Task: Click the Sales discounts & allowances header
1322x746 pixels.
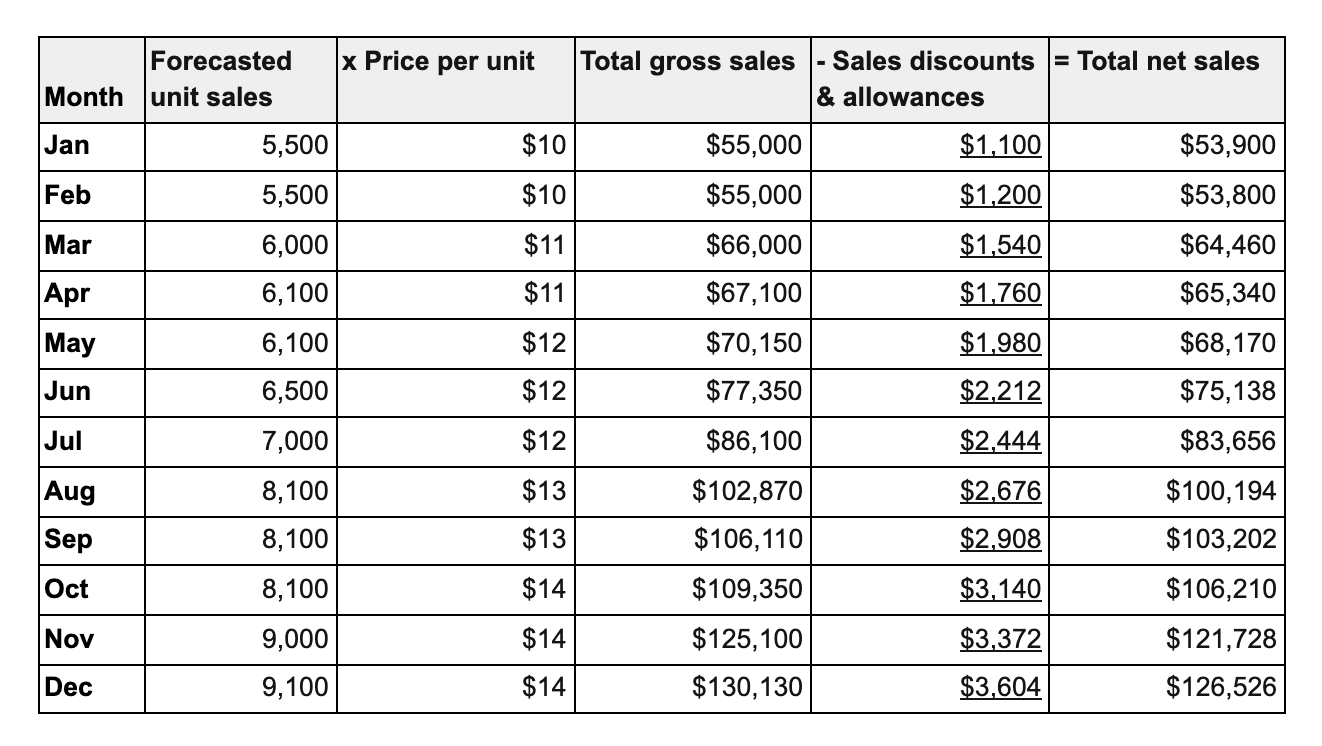Action: point(926,79)
